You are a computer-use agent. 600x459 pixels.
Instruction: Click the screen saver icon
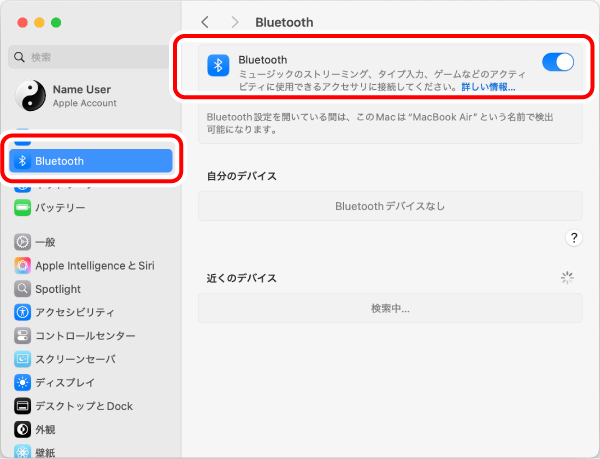tap(23, 359)
